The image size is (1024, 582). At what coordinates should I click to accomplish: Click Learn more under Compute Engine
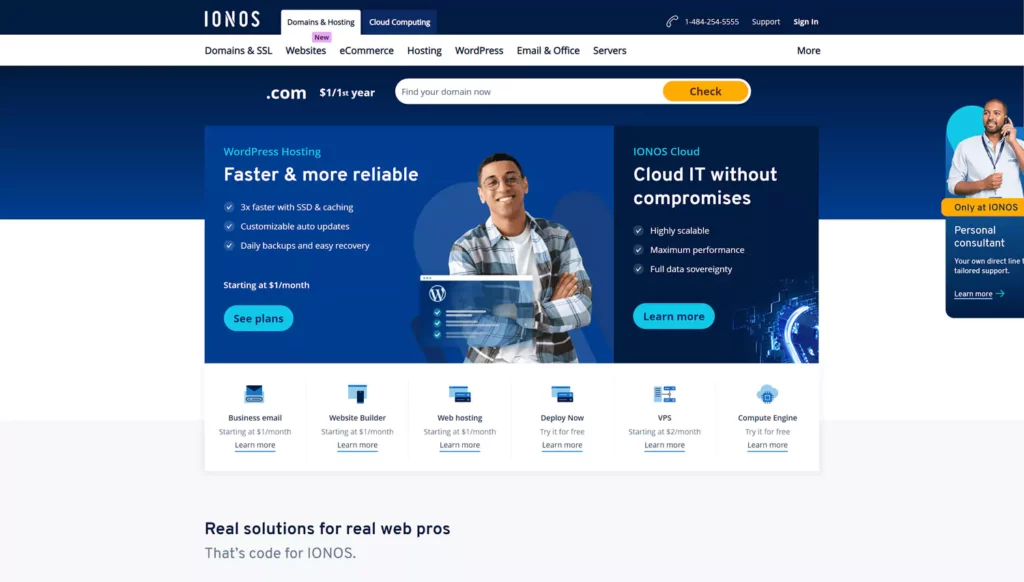pyautogui.click(x=767, y=445)
